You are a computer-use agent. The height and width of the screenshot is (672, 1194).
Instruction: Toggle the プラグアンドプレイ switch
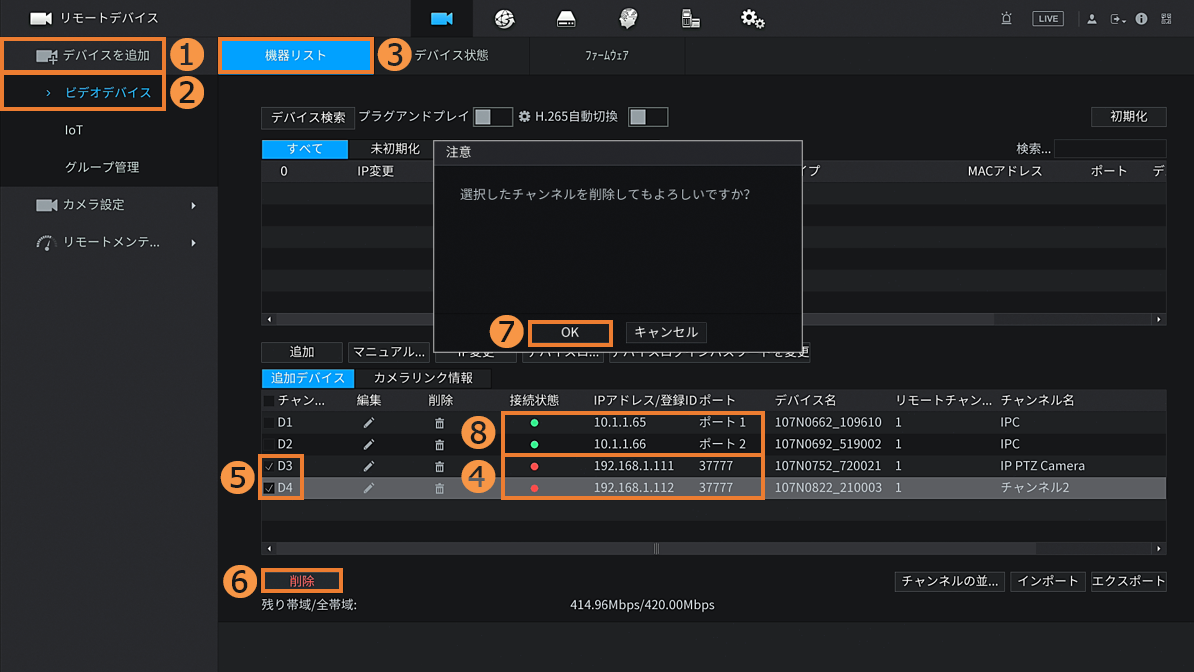point(492,117)
